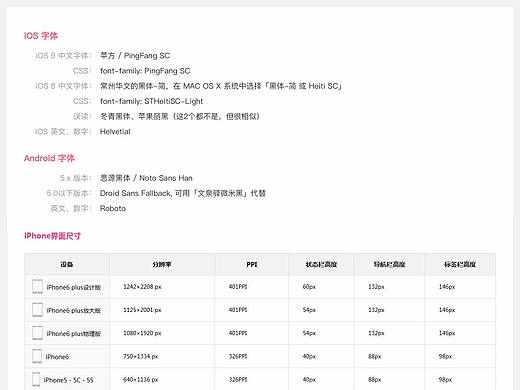
Task: Click the iPhone6 plus放大版 device name
Action: tap(74, 311)
